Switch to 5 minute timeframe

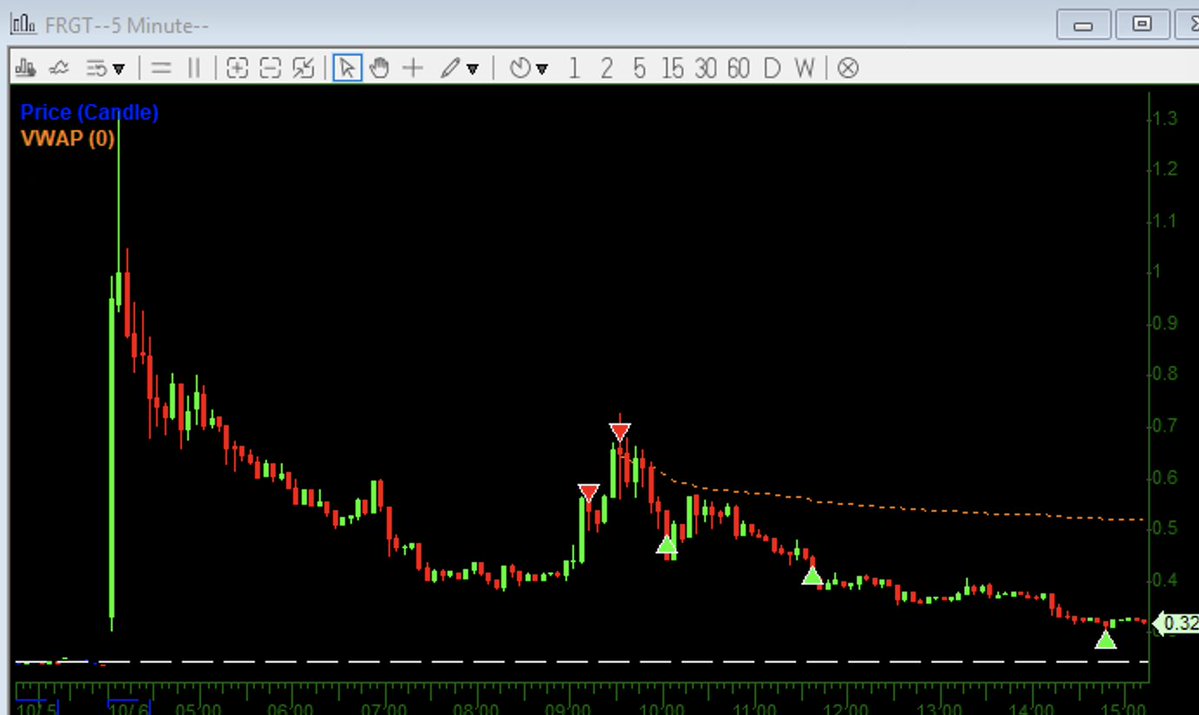click(639, 68)
